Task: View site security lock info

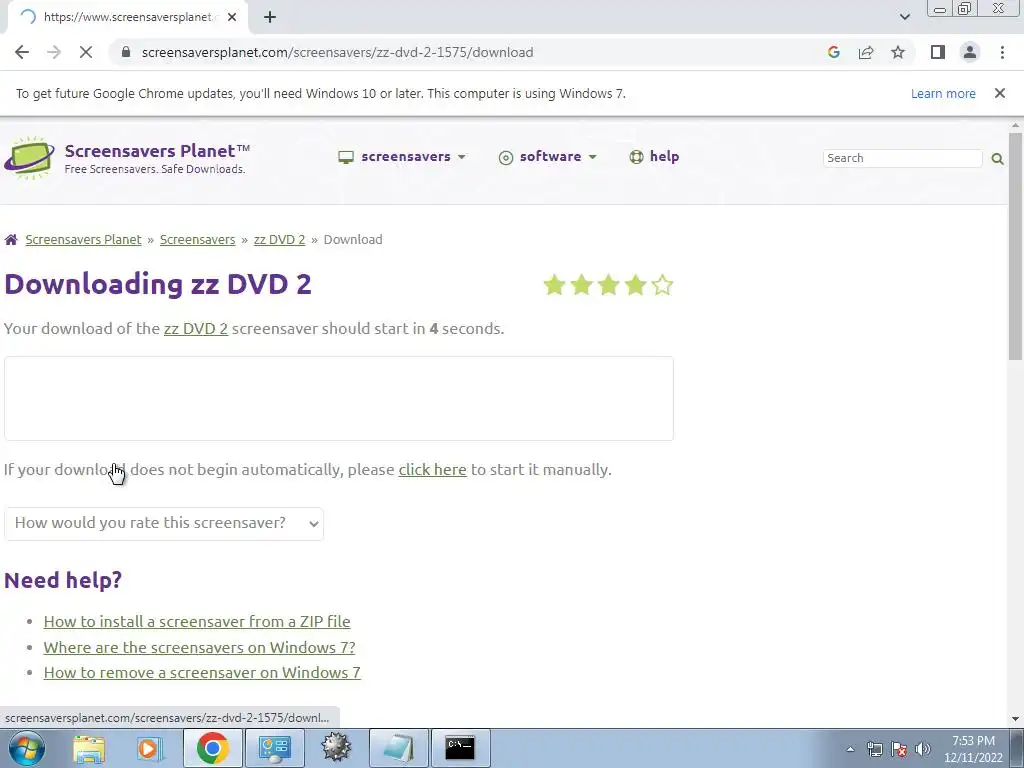Action: click(x=126, y=52)
